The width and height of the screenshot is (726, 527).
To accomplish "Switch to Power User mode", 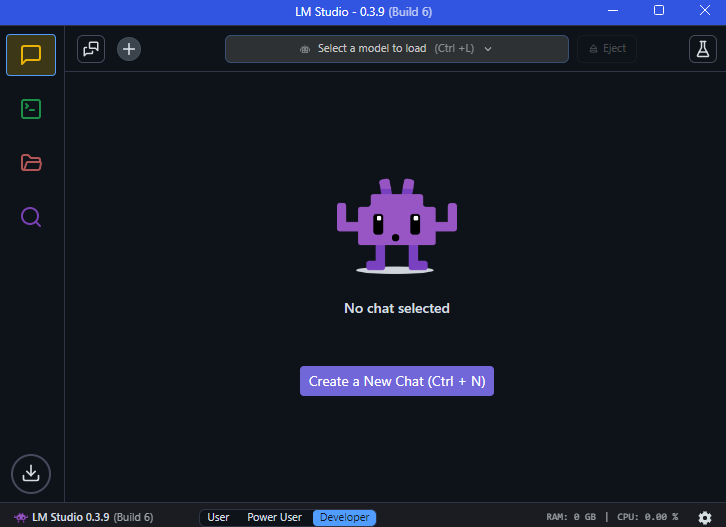I will [274, 517].
